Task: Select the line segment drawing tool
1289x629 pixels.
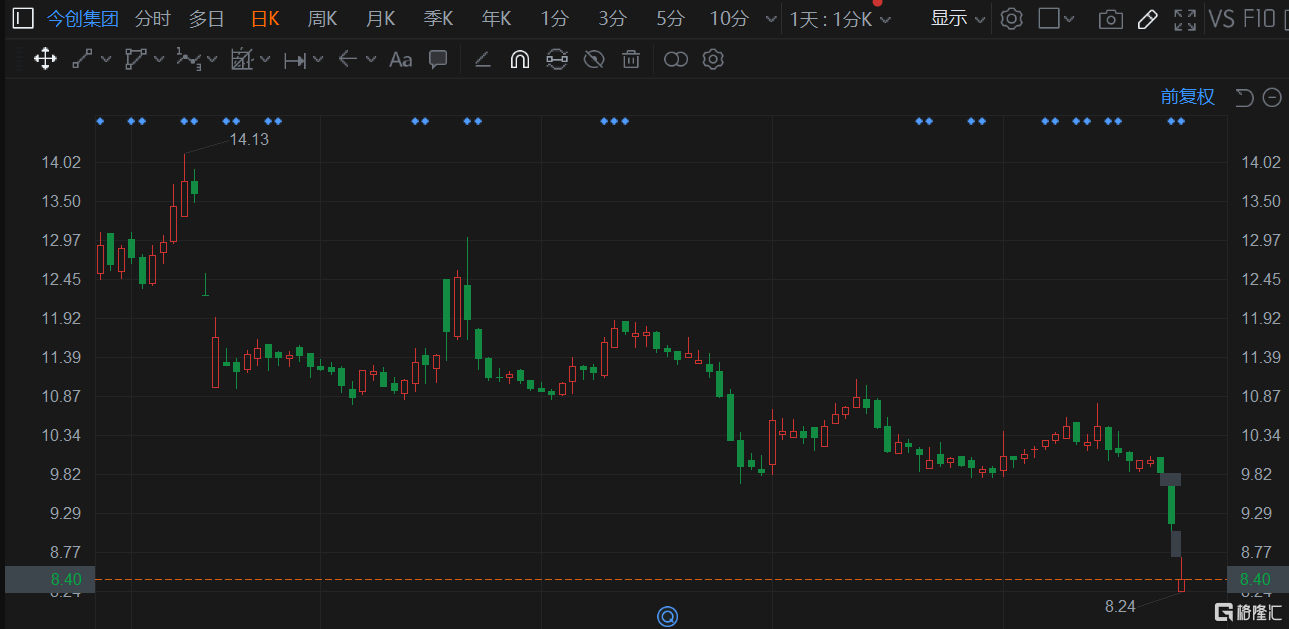Action: (x=82, y=59)
